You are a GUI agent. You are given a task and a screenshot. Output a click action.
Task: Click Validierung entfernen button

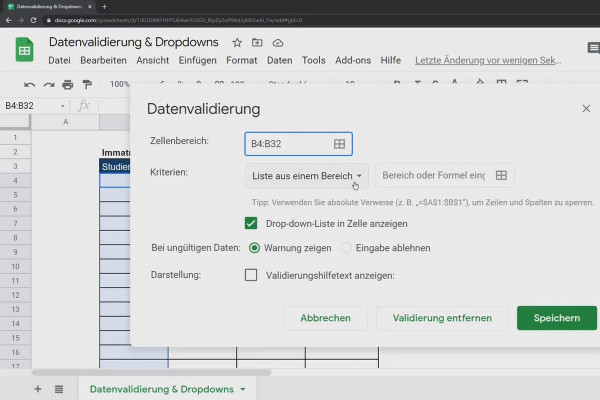point(442,318)
